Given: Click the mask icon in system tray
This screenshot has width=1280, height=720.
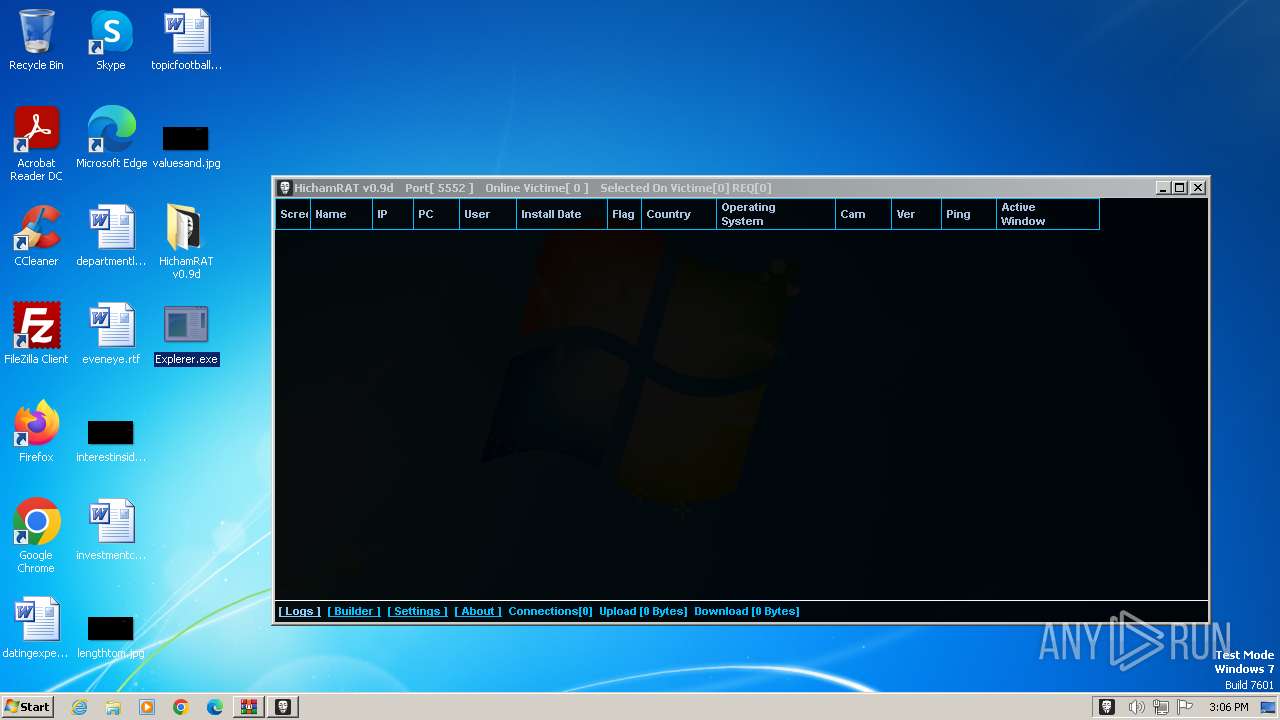Looking at the screenshot, I should pyautogui.click(x=1107, y=707).
